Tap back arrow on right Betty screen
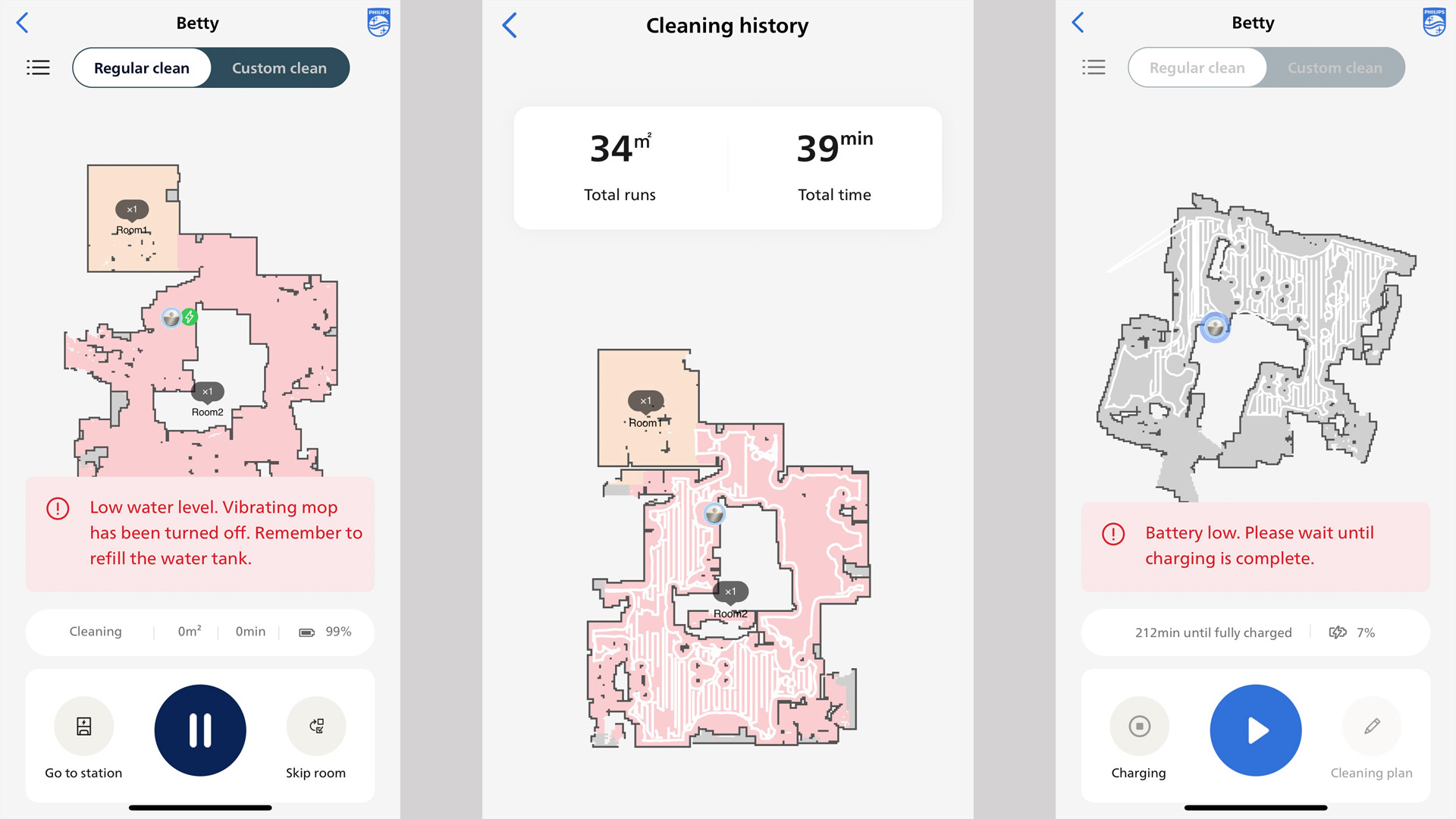 click(x=1078, y=22)
